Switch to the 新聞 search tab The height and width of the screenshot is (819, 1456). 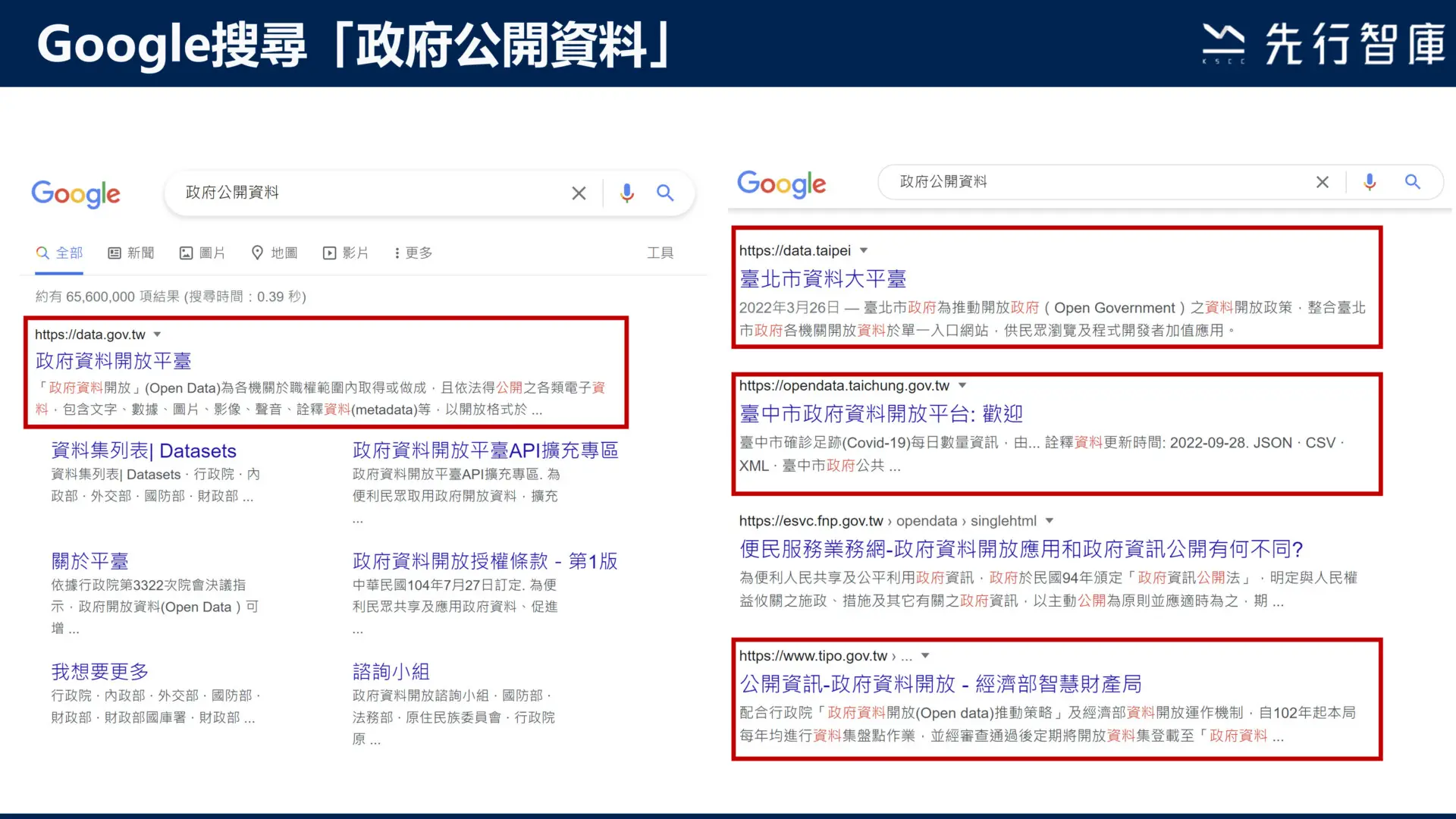131,253
